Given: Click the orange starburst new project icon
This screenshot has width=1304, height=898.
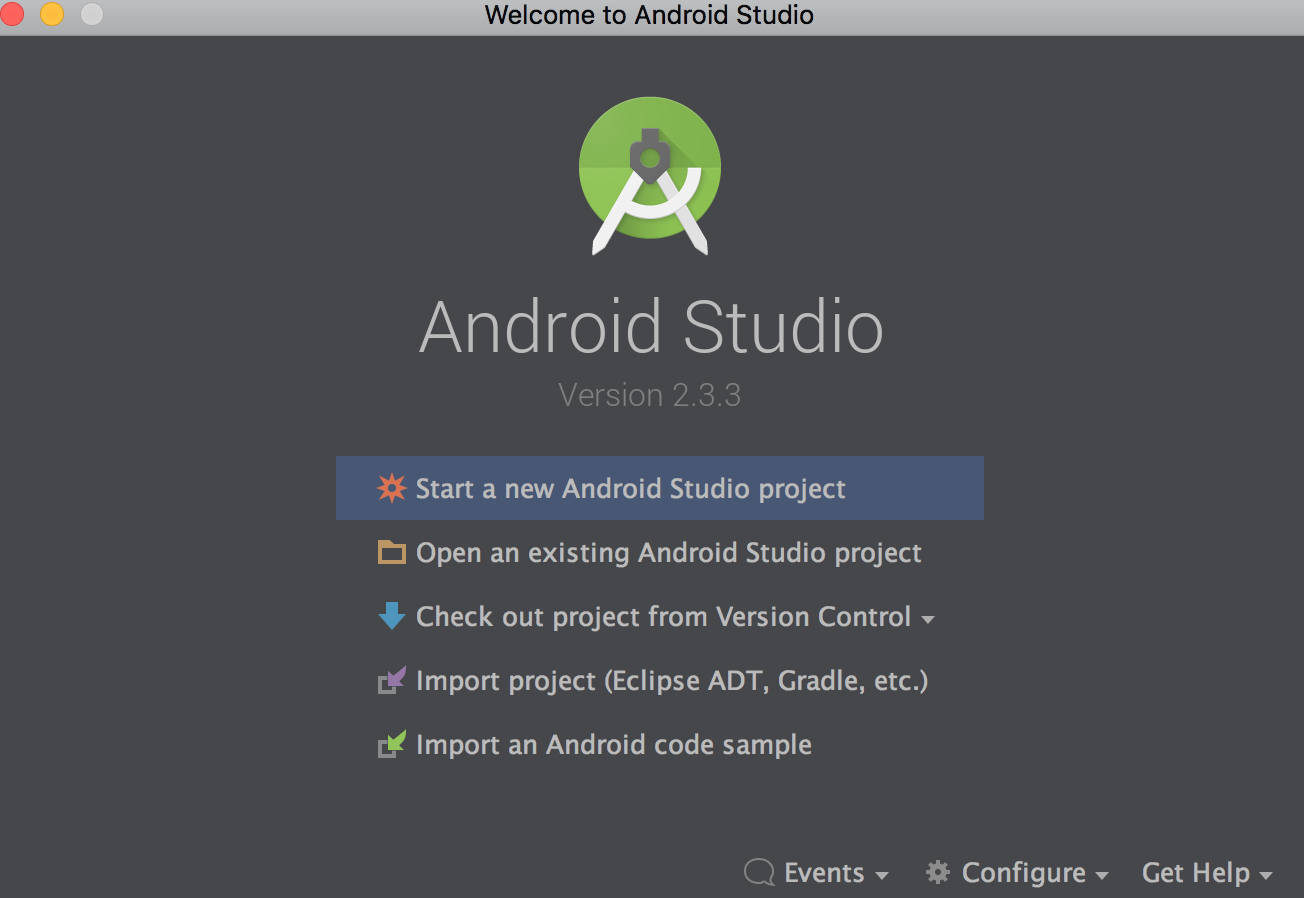Looking at the screenshot, I should point(391,488).
